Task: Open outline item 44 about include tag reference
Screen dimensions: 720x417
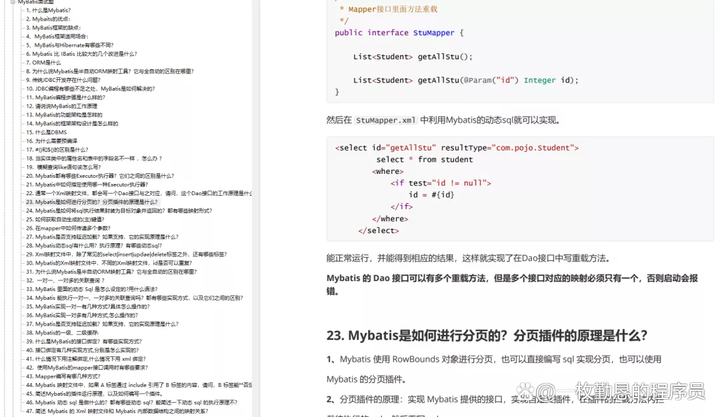Action: 139,385
